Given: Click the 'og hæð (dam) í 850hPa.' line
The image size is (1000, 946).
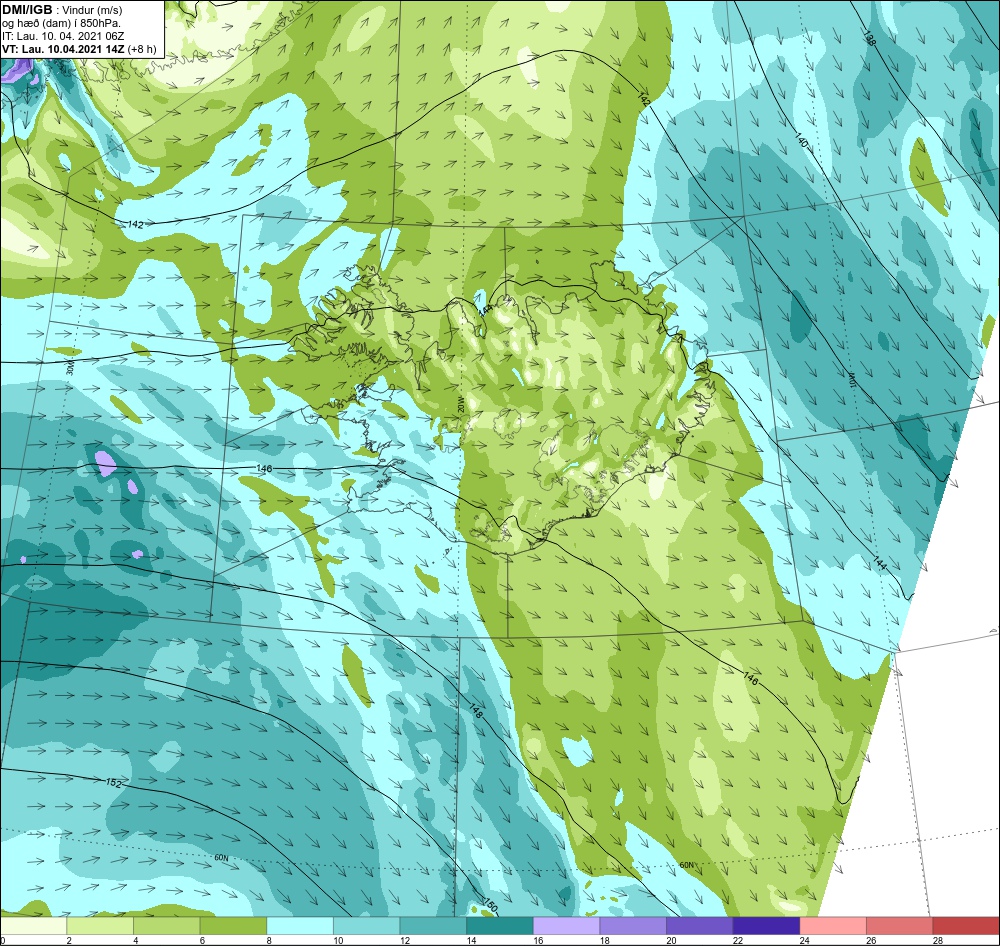Looking at the screenshot, I should point(61,23).
